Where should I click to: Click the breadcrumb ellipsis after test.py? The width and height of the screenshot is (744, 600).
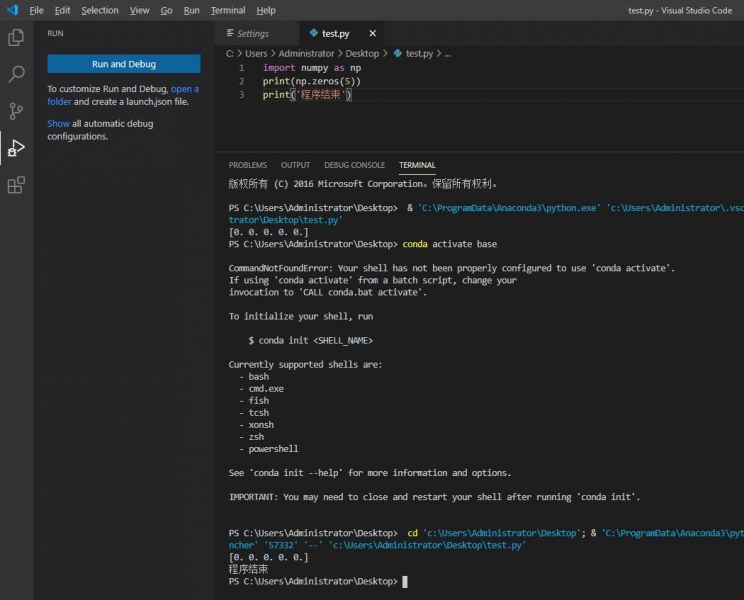(447, 54)
